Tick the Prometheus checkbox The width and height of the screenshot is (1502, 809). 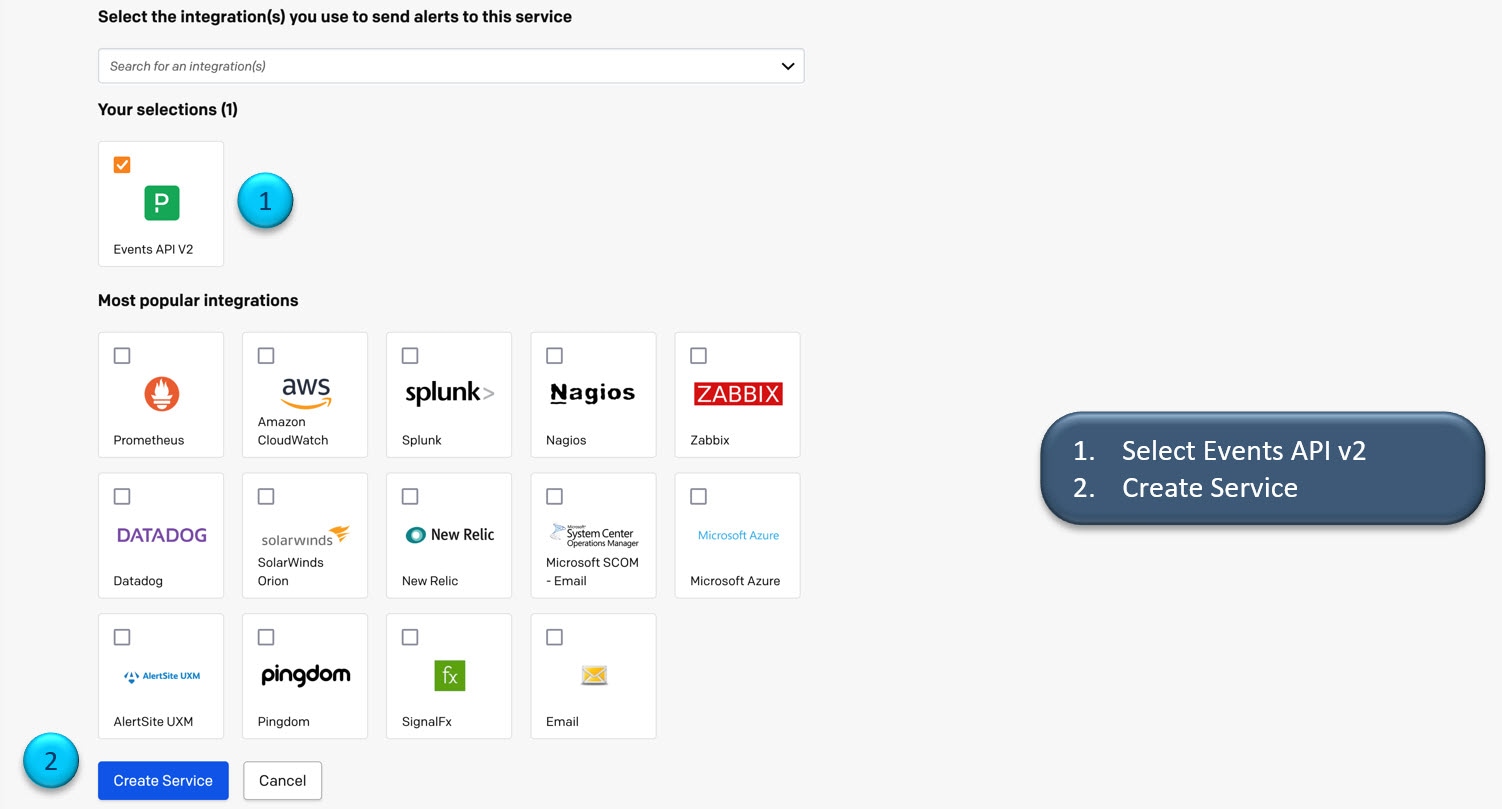coord(122,356)
